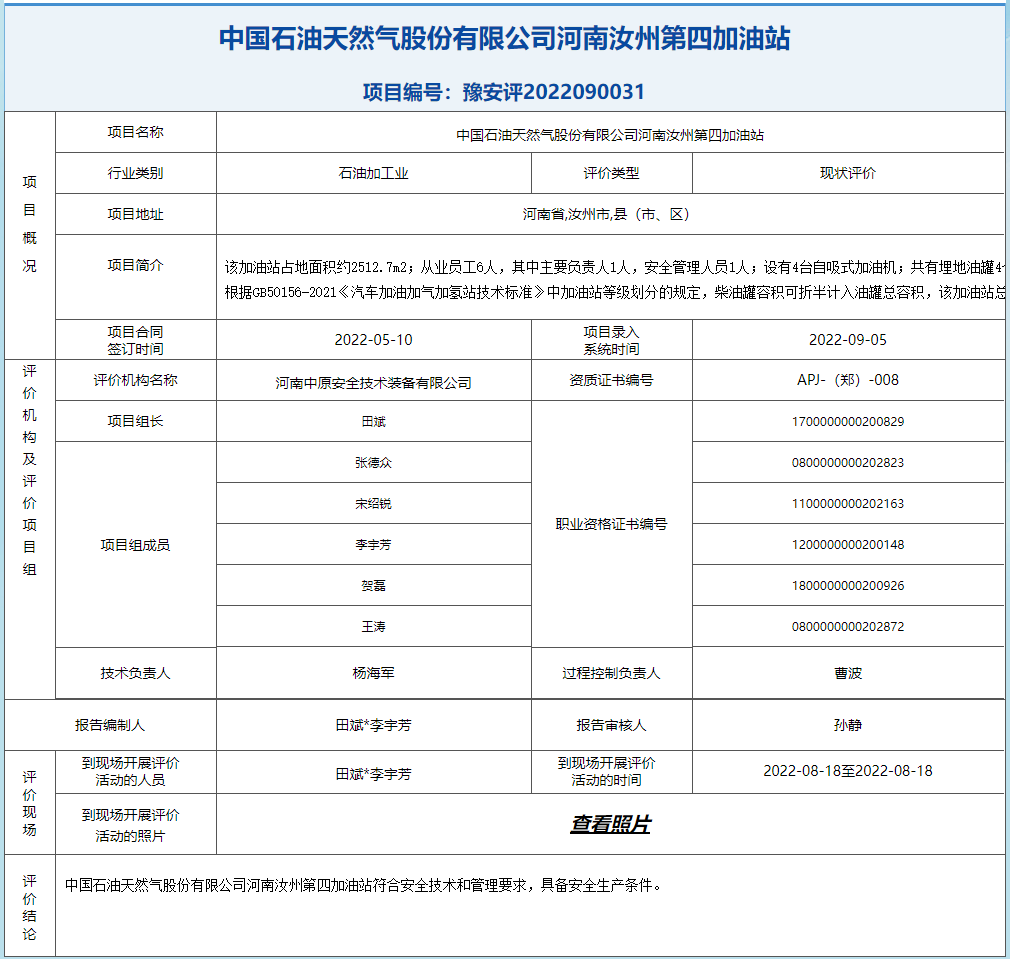Screen dimensions: 1010x959
Task: Click the 现状评价 evaluation type cell
Action: click(x=848, y=173)
